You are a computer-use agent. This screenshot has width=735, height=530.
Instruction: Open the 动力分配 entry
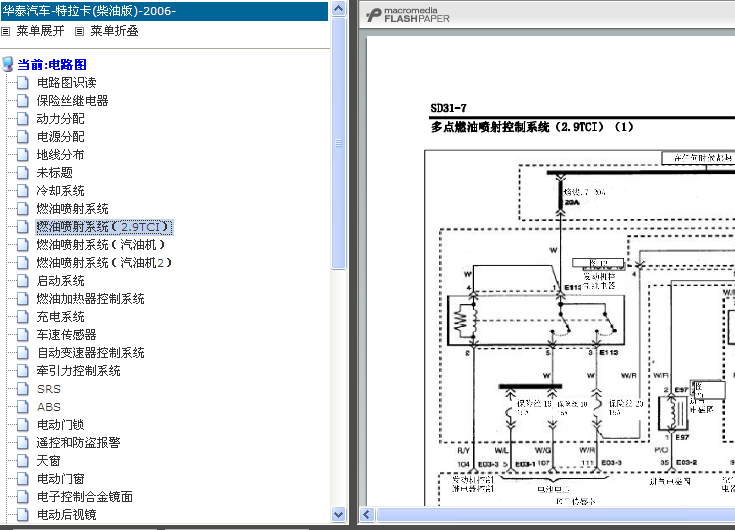click(60, 119)
